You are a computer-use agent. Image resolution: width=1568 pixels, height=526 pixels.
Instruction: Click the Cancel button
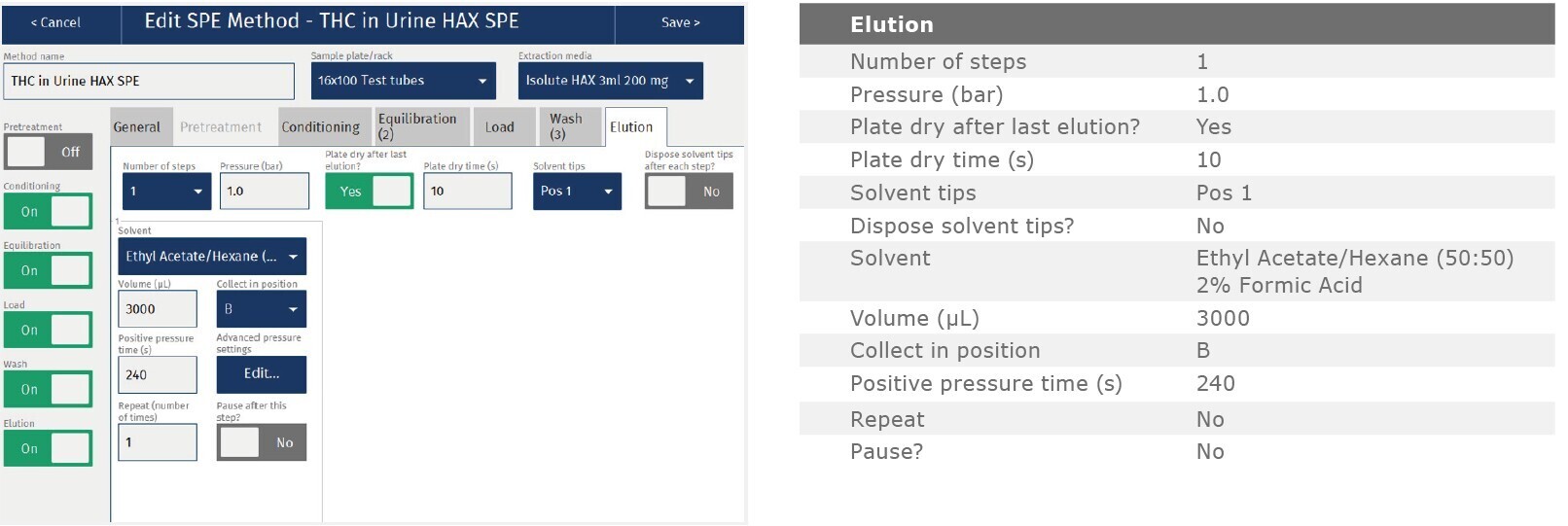click(x=56, y=22)
